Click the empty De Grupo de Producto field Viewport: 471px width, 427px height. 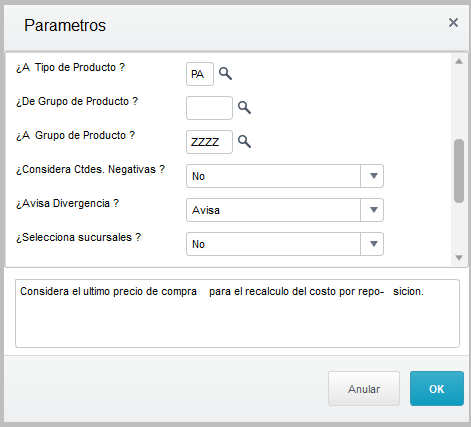pyautogui.click(x=209, y=108)
